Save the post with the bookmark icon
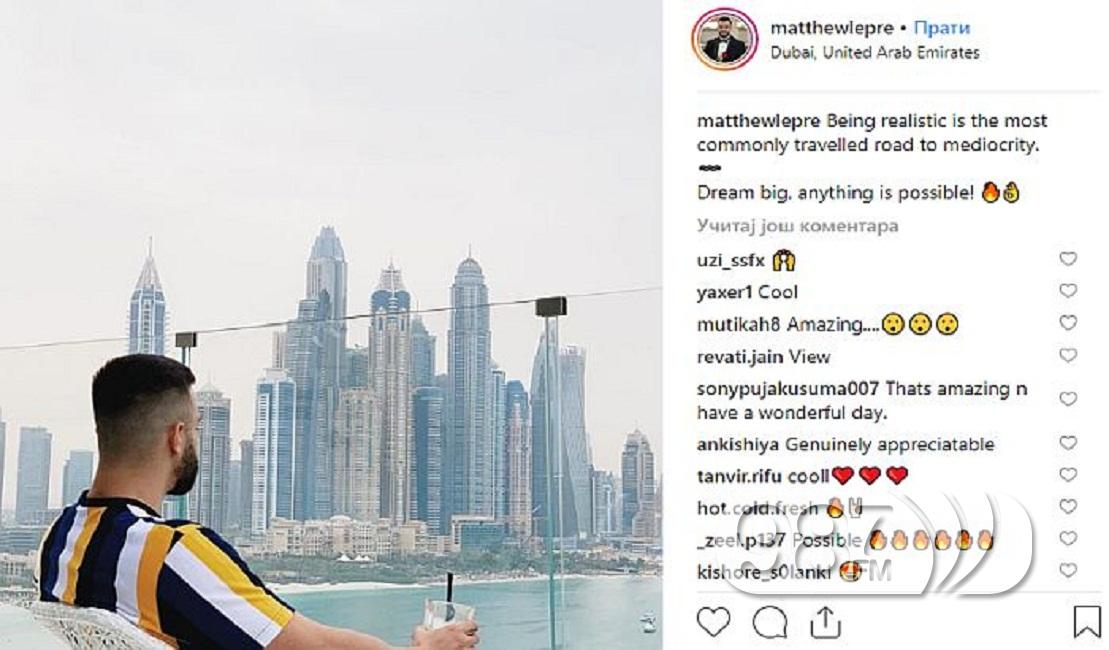Viewport: 1109px width, 650px height. 1086,622
